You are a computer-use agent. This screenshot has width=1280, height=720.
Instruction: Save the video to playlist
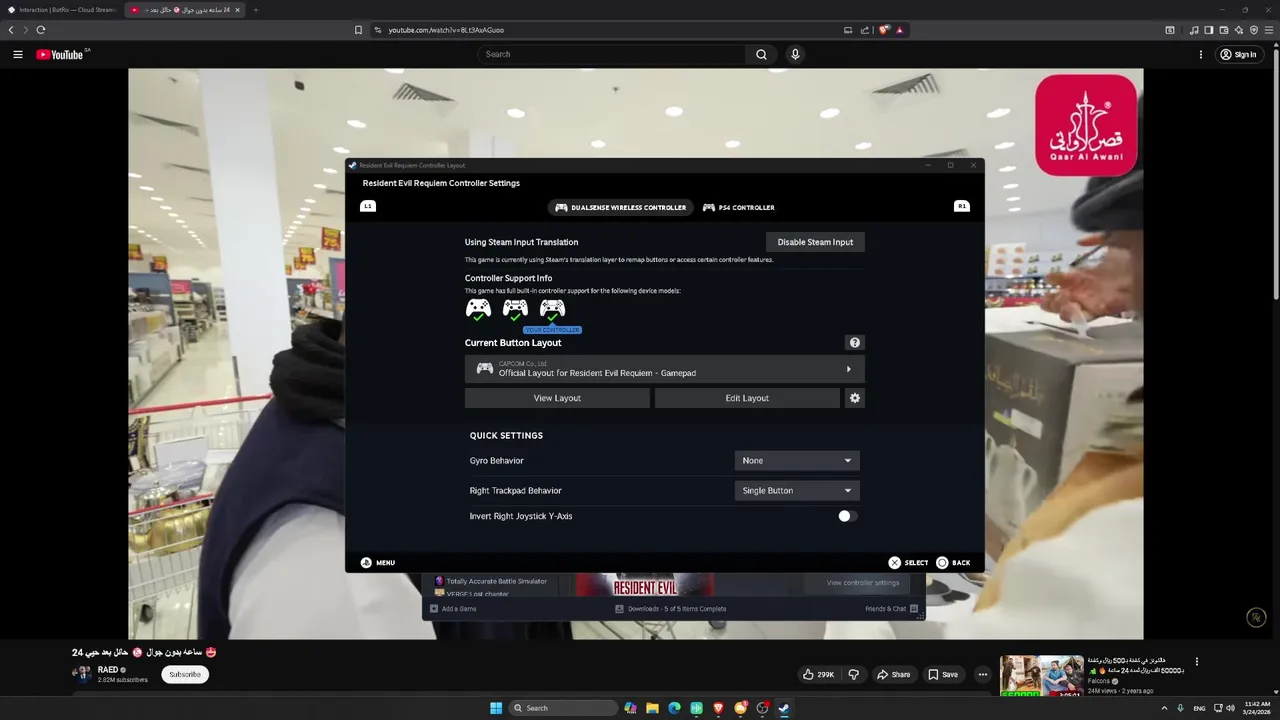tap(943, 675)
